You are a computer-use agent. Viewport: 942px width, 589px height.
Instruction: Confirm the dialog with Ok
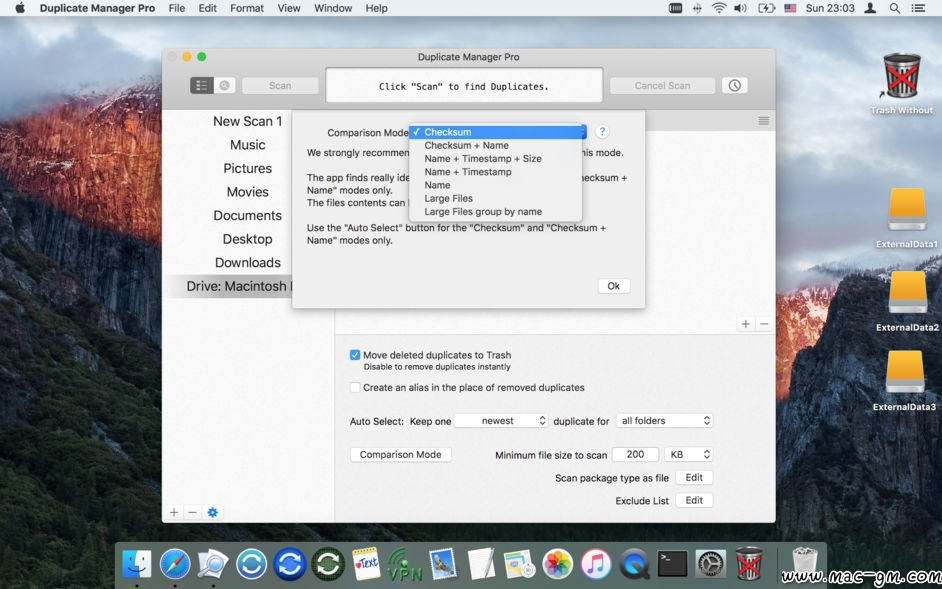(x=613, y=286)
